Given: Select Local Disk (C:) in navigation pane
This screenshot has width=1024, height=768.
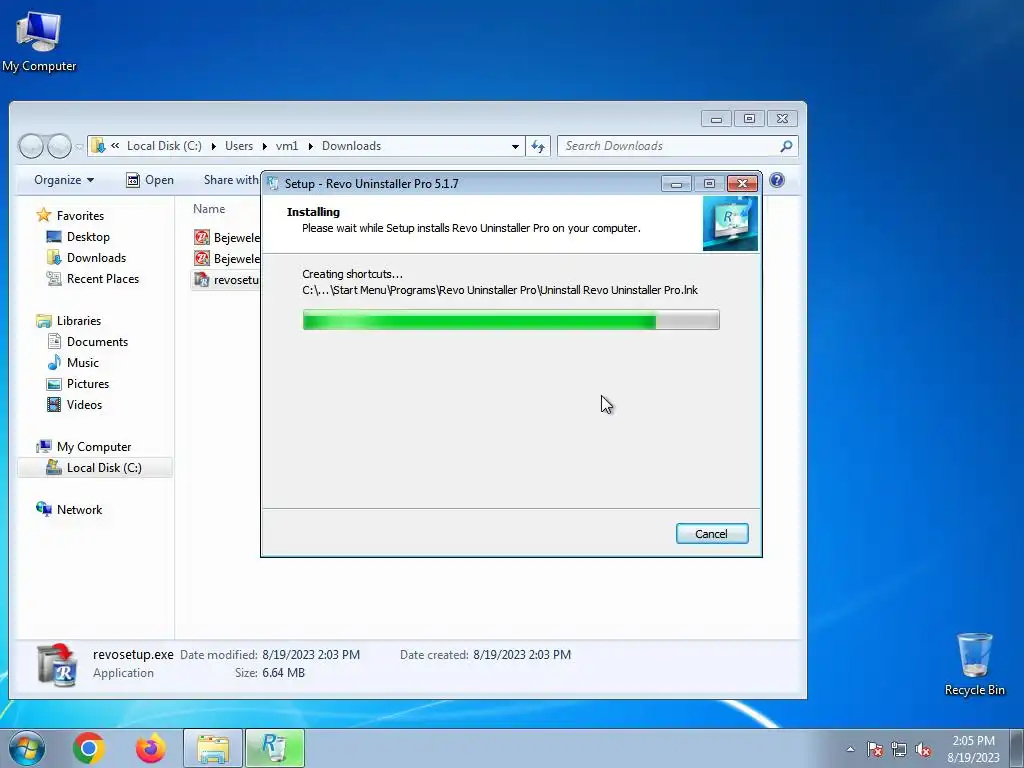Looking at the screenshot, I should [x=95, y=468].
